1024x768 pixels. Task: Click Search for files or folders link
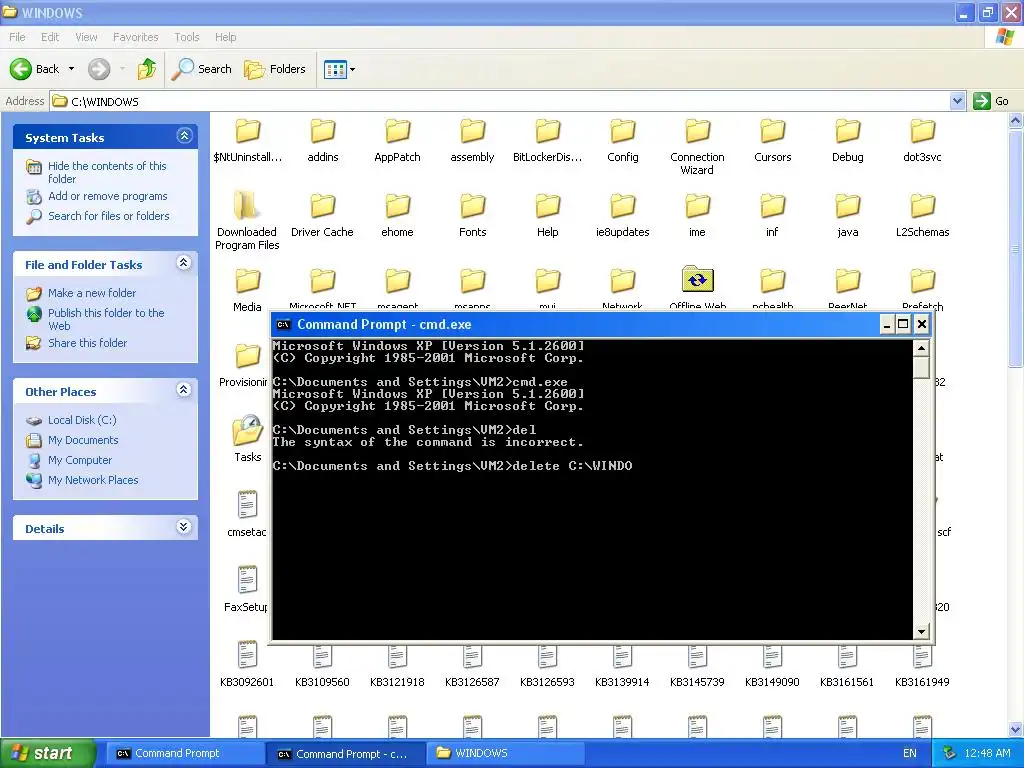click(108, 216)
